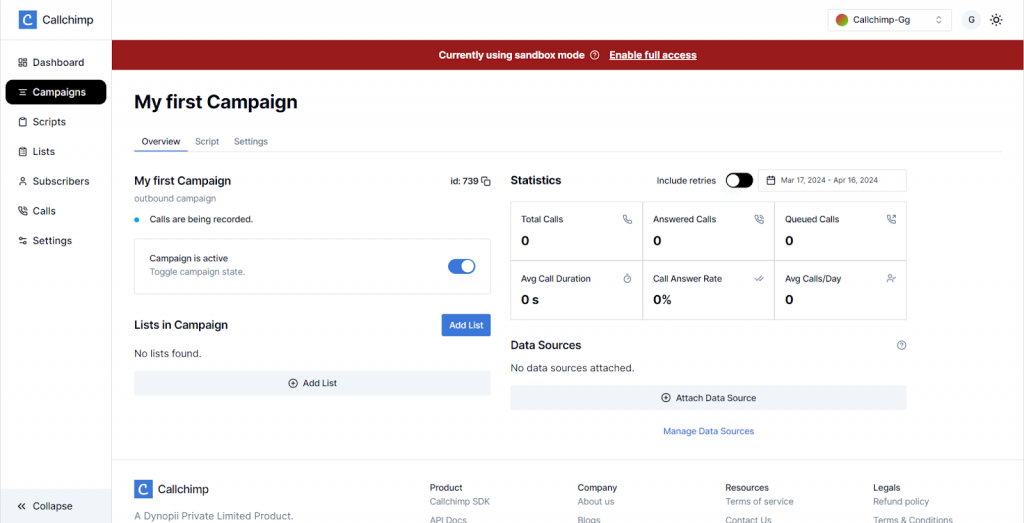Image resolution: width=1024 pixels, height=523 pixels.
Task: Collapse the sidebar
Action: coord(56,506)
